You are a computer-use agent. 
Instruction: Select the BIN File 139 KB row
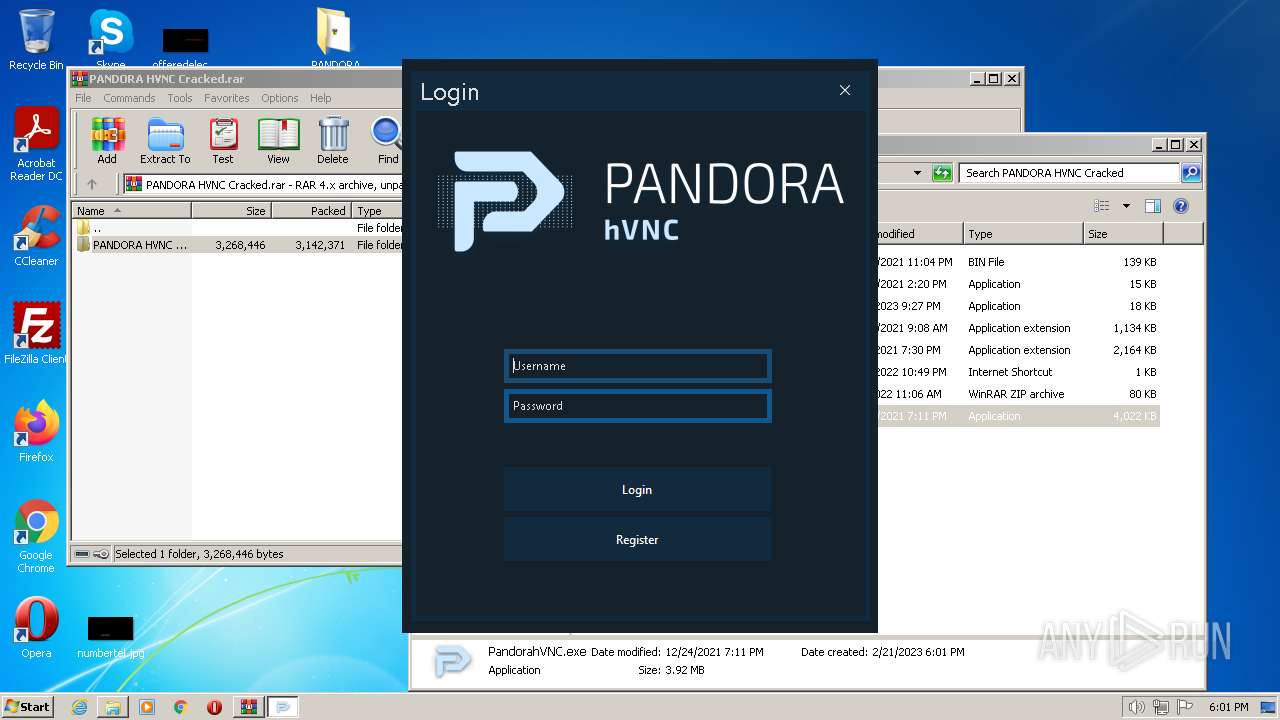click(x=1019, y=262)
